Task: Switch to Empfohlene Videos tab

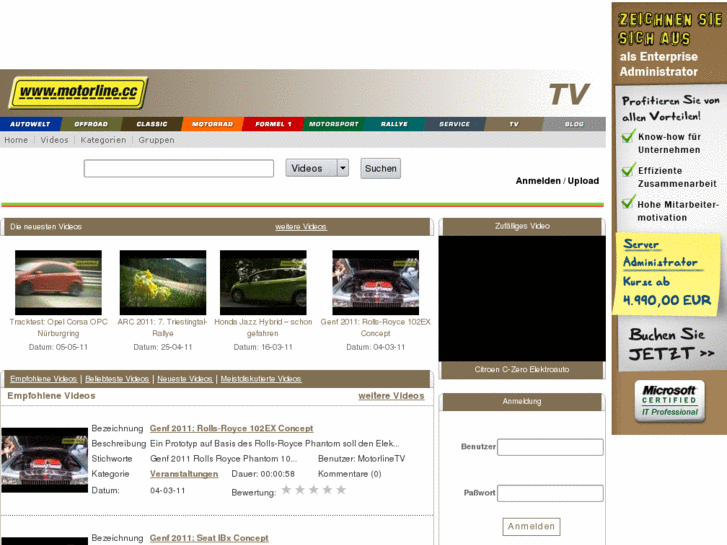Action: [44, 379]
